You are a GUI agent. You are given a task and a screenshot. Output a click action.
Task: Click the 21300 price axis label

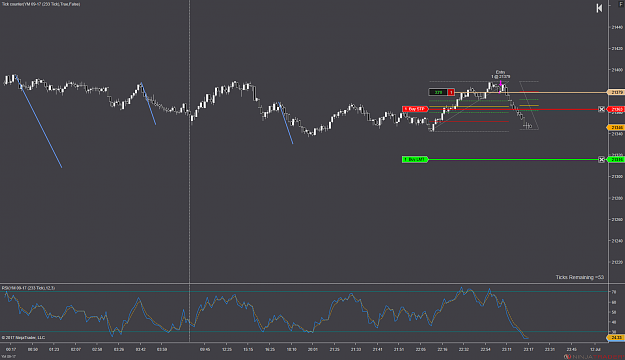tap(617, 177)
